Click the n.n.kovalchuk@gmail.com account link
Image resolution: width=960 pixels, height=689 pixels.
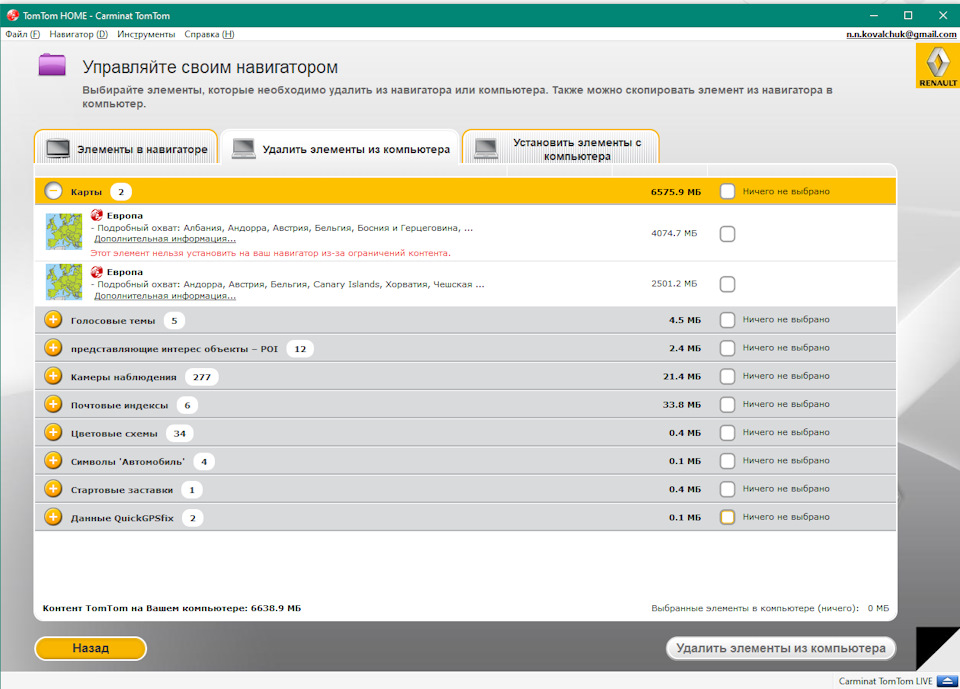[x=901, y=34]
